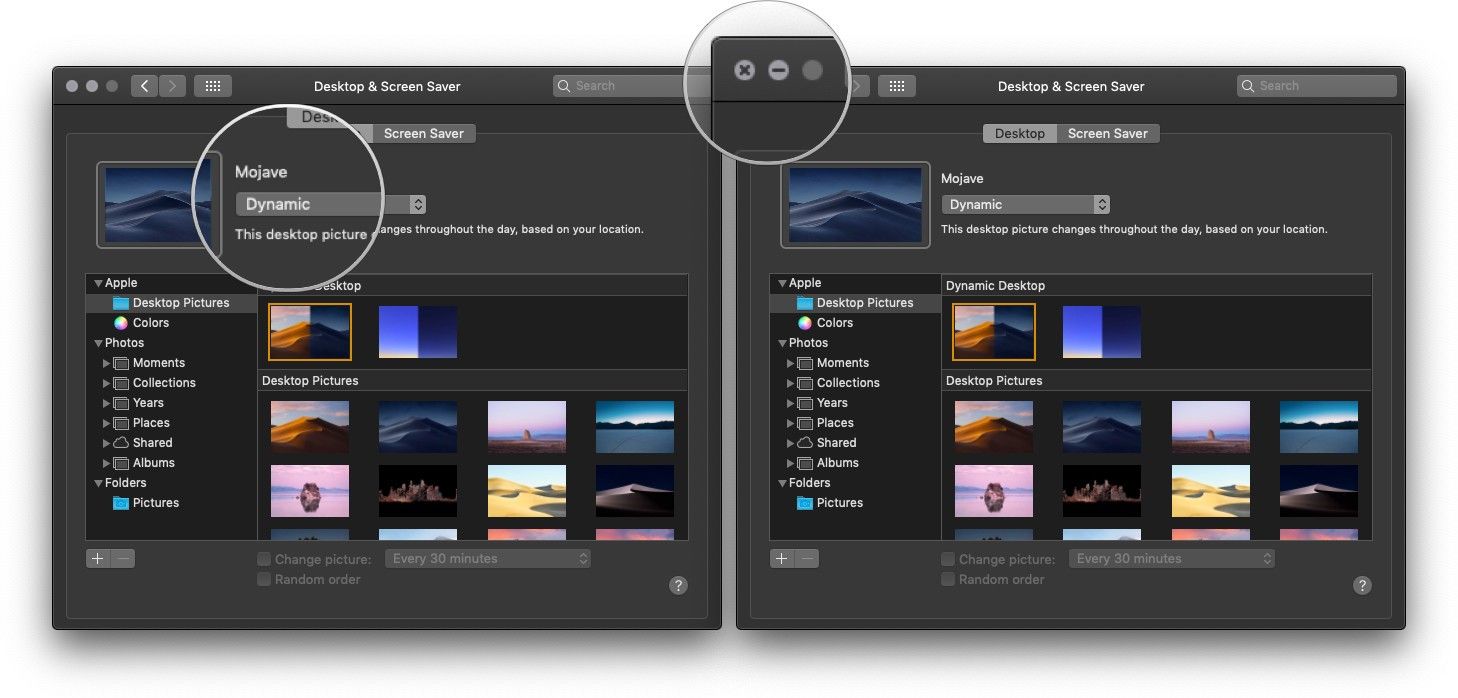Screen dimensions: 1458x698
Task: Select the Desktop tab in right window
Action: pyautogui.click(x=1019, y=134)
